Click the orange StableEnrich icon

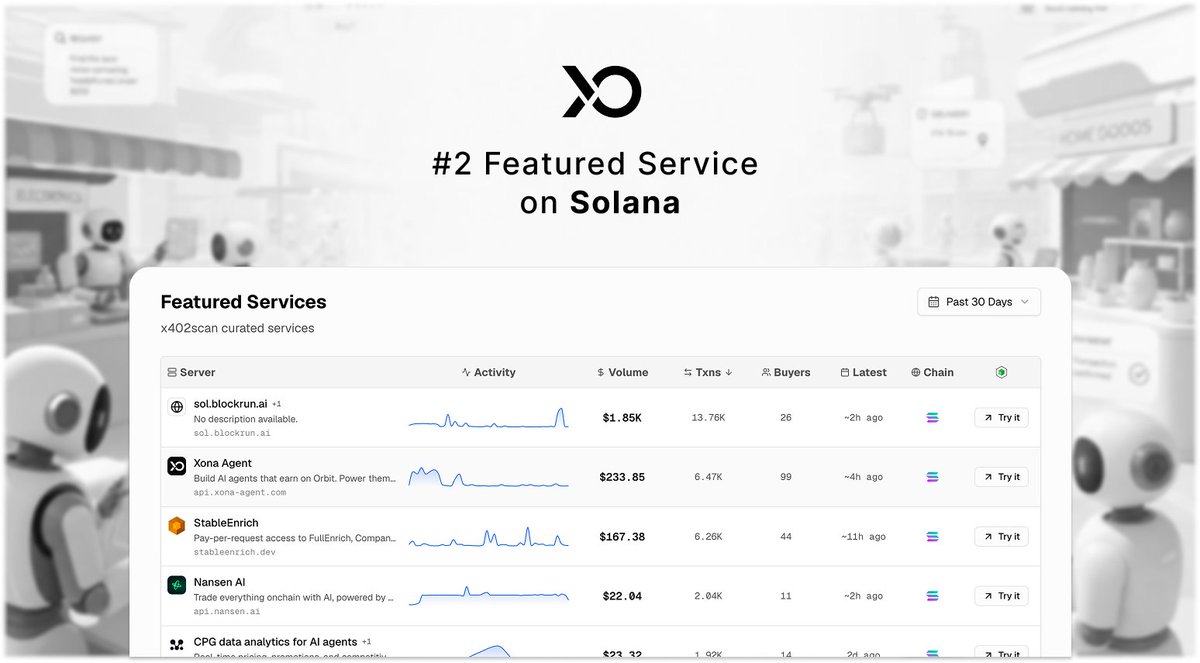(177, 526)
